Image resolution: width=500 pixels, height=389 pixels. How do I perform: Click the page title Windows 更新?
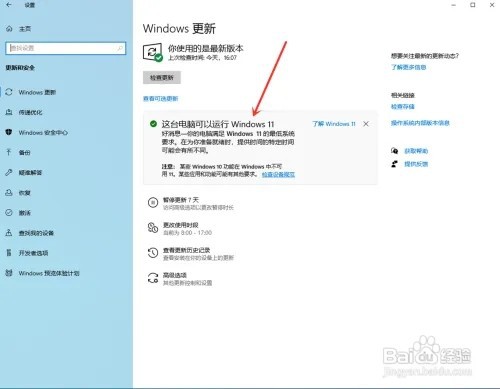pos(179,29)
